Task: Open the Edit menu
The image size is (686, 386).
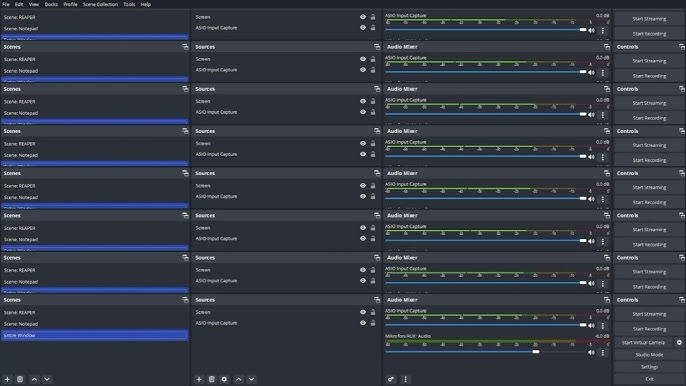Action: pyautogui.click(x=19, y=4)
